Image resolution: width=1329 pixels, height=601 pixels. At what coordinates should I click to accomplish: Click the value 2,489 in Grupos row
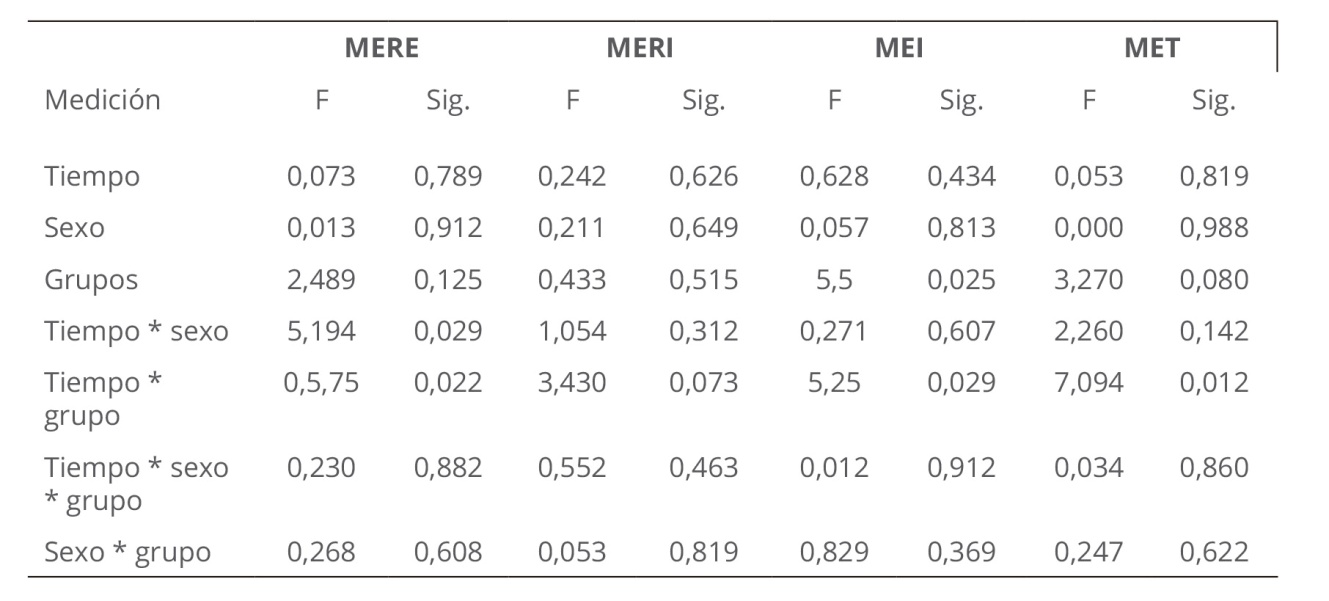pyautogui.click(x=321, y=280)
